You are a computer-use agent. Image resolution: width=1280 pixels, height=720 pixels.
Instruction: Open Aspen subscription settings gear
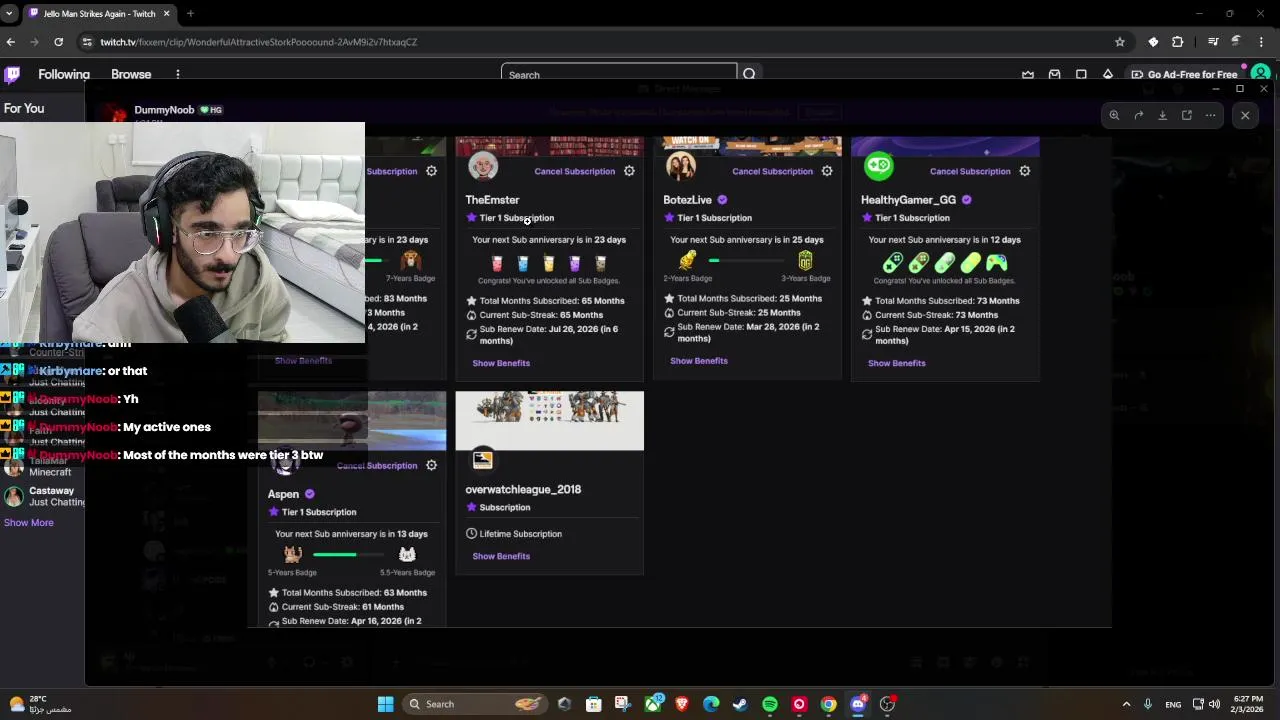tap(432, 465)
